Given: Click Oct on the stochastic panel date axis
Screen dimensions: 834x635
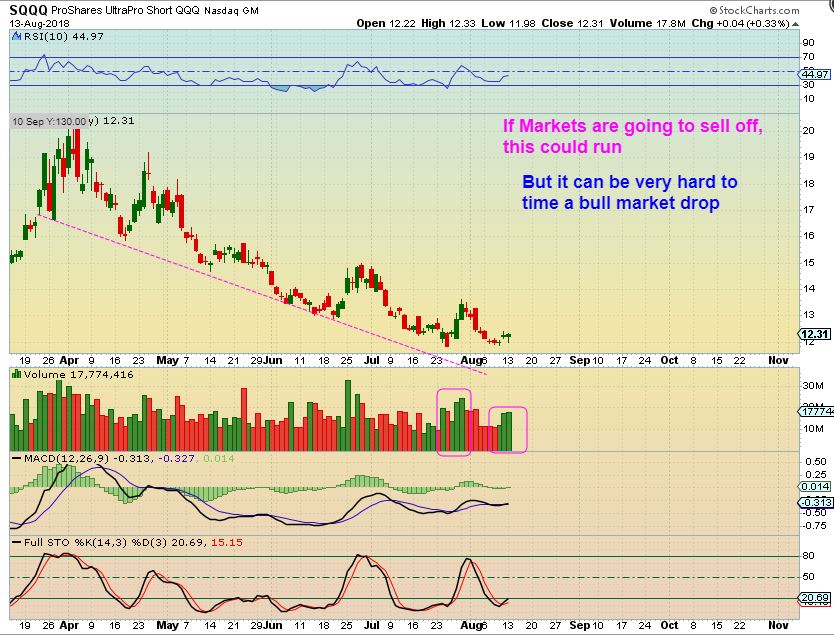Looking at the screenshot, I should (669, 625).
